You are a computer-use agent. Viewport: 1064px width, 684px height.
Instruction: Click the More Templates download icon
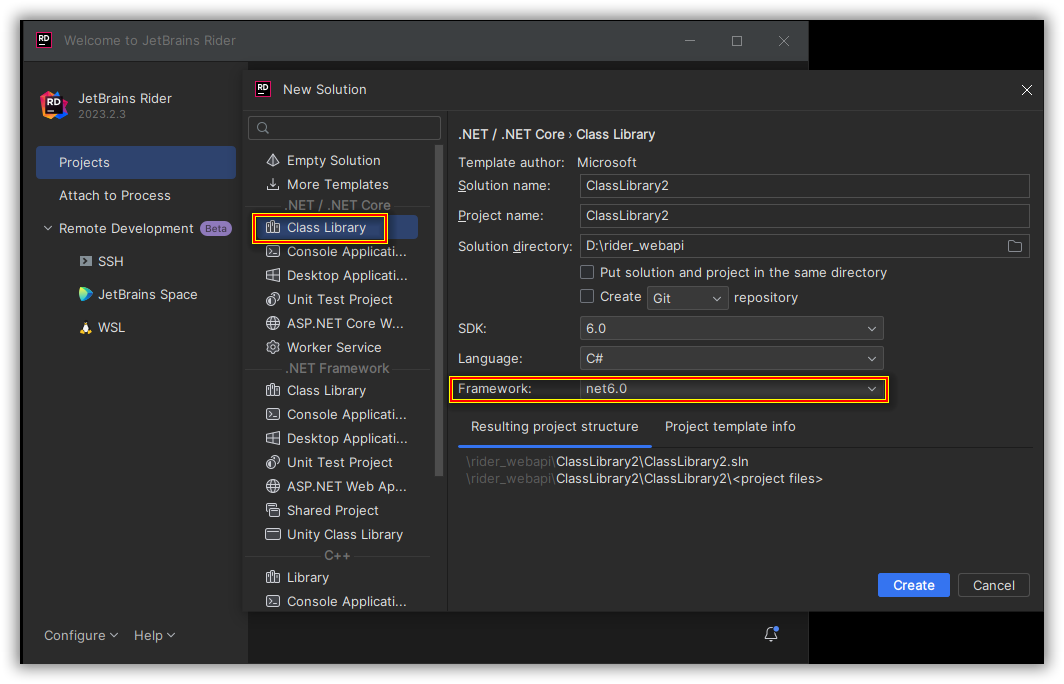[273, 184]
